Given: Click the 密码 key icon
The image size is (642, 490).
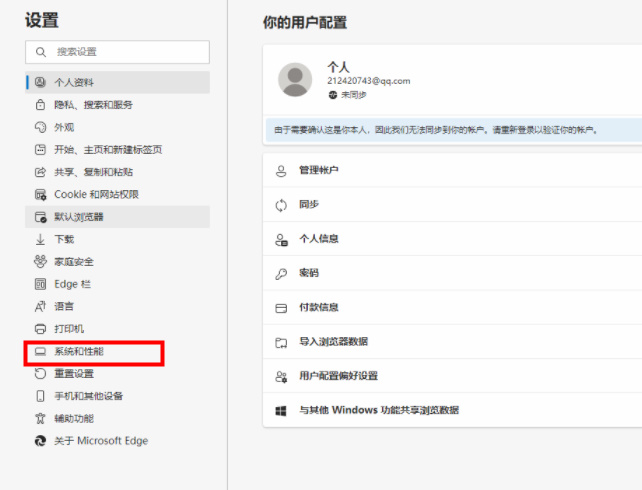Looking at the screenshot, I should (281, 274).
